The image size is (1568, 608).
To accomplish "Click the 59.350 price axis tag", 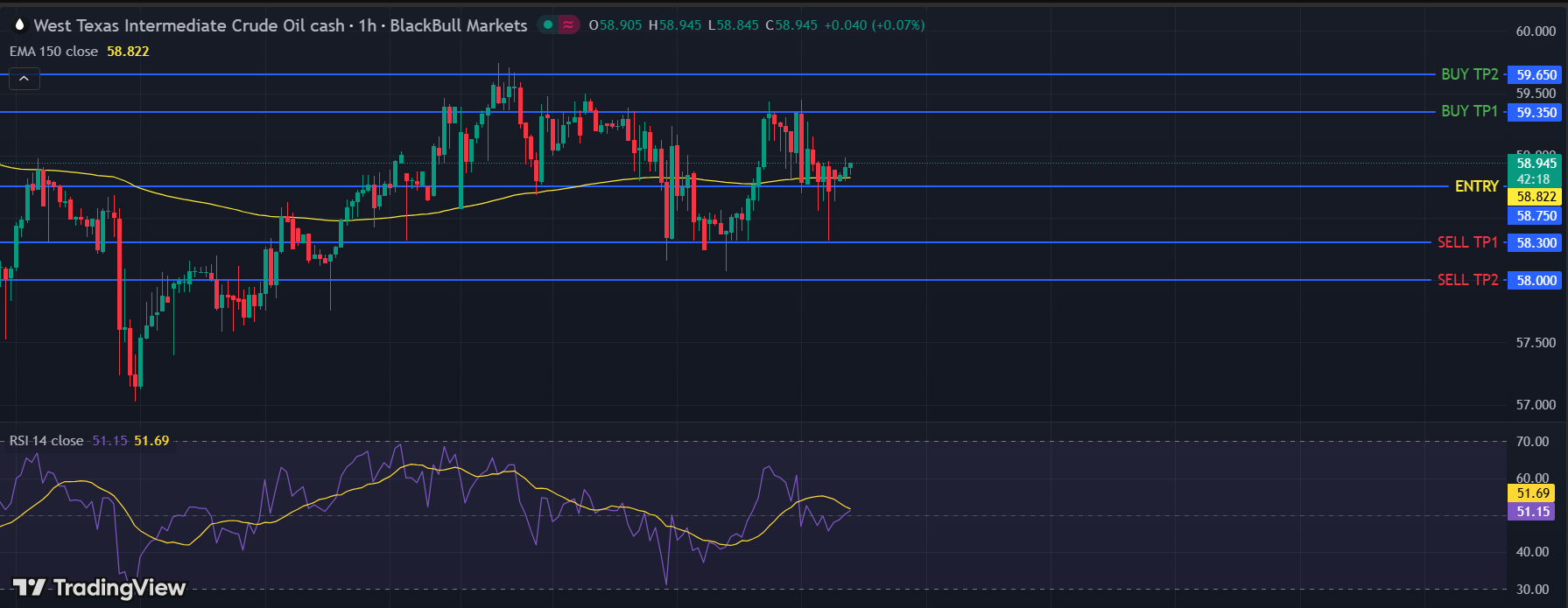I will pyautogui.click(x=1536, y=113).
